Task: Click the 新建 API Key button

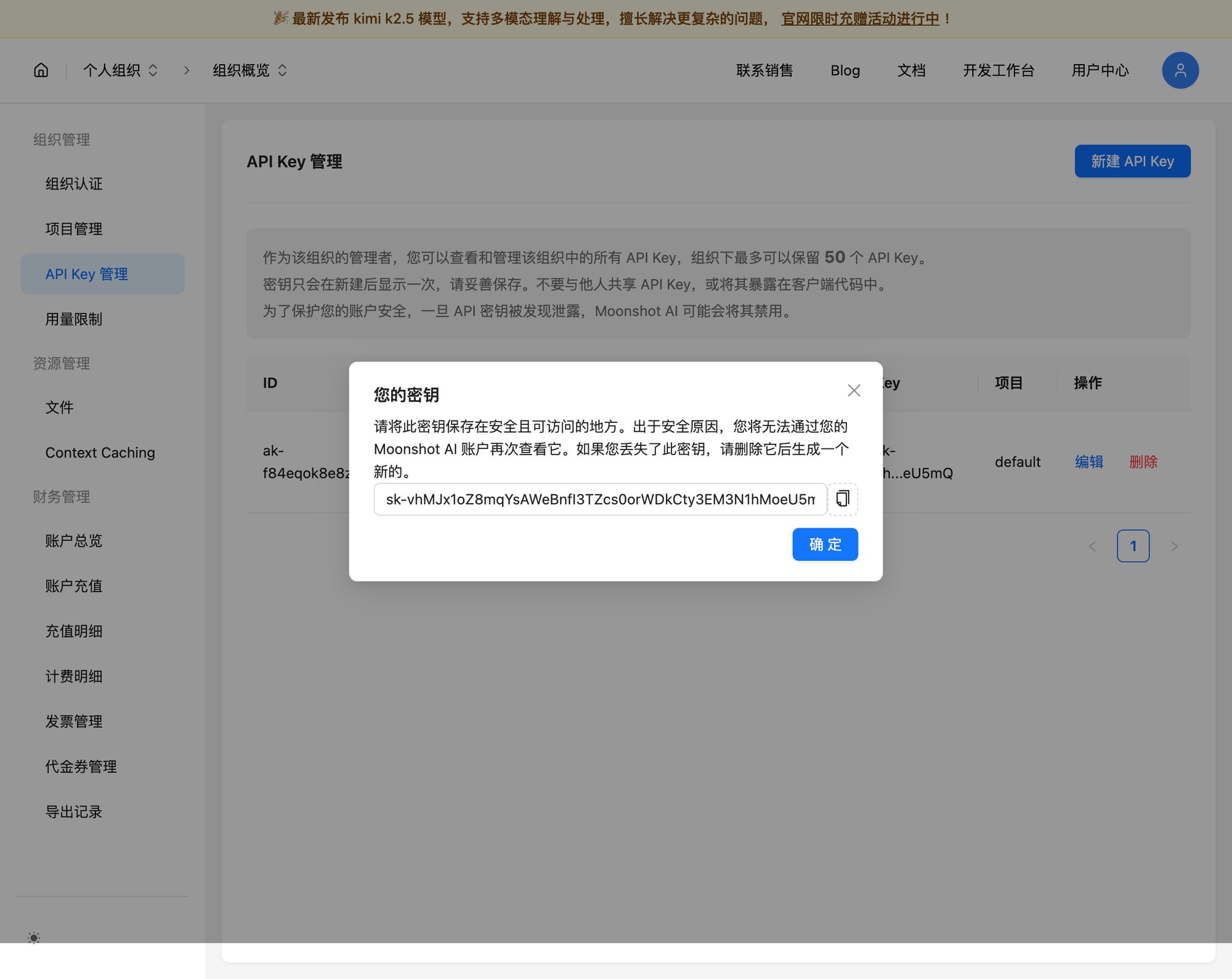Action: tap(1132, 161)
